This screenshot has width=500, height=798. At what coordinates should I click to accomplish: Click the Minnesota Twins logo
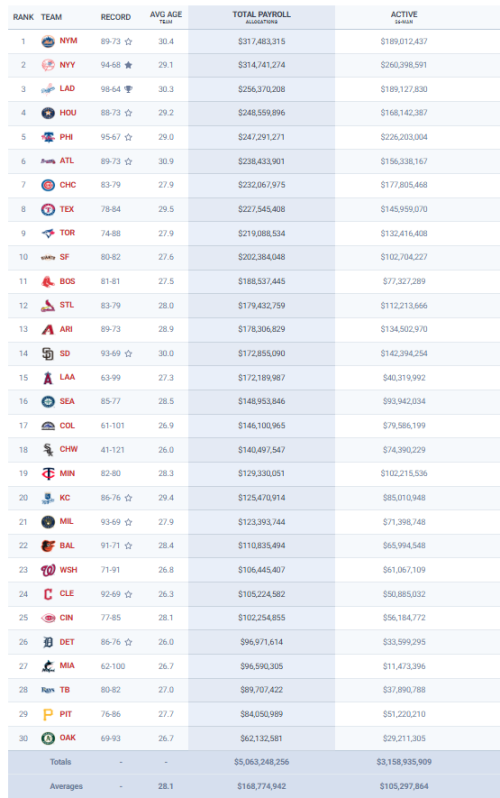[x=48, y=474]
